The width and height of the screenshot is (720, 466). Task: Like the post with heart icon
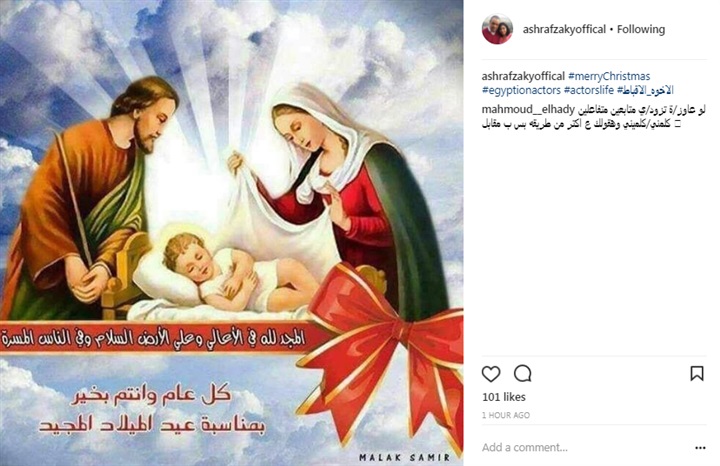point(491,374)
